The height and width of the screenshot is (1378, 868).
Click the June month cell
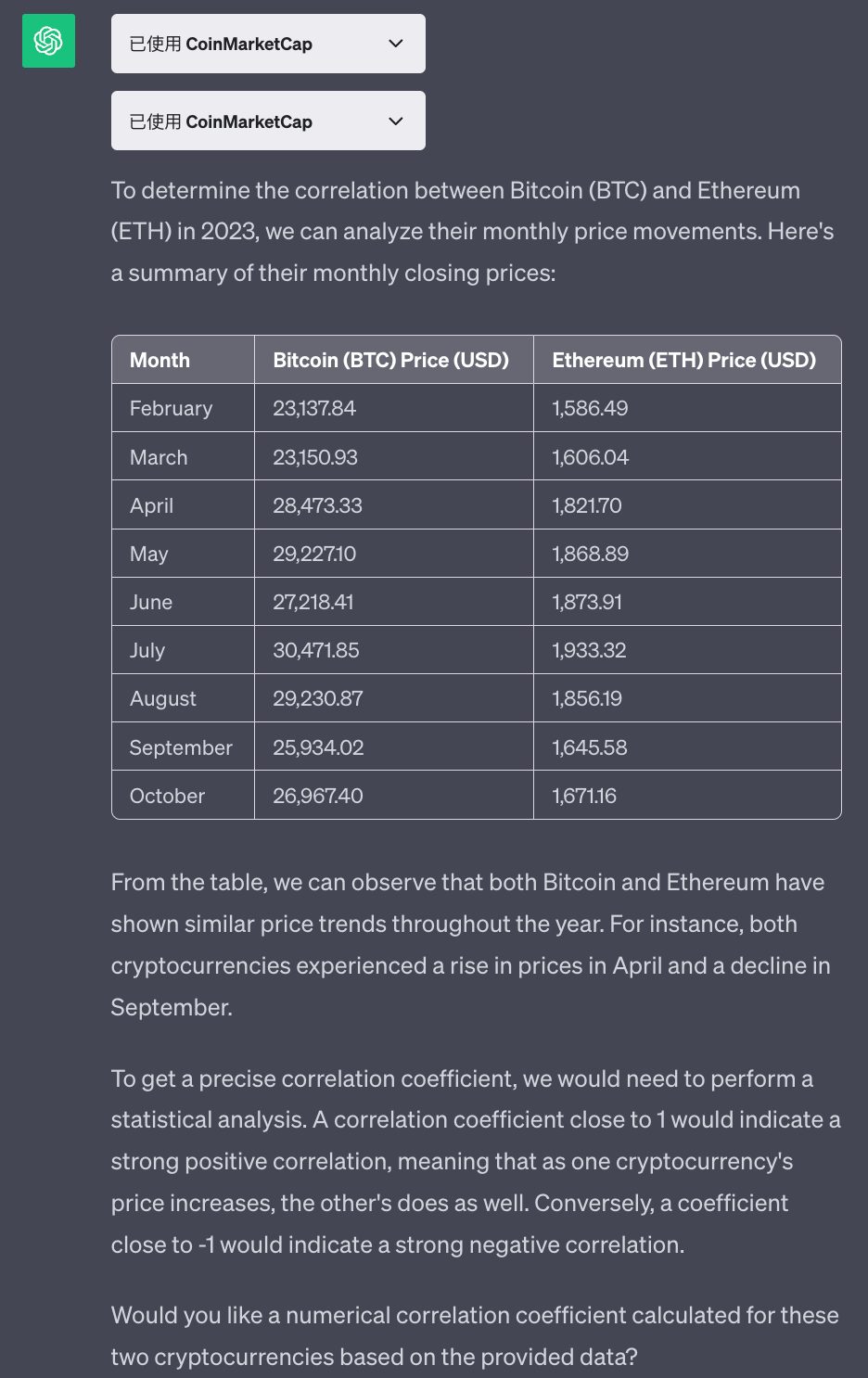[150, 602]
